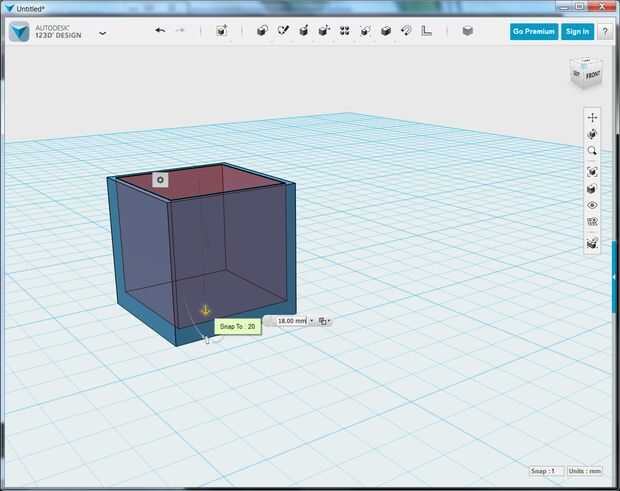This screenshot has height=491, width=620.
Task: Open the Units : mm setting
Action: click(x=585, y=471)
